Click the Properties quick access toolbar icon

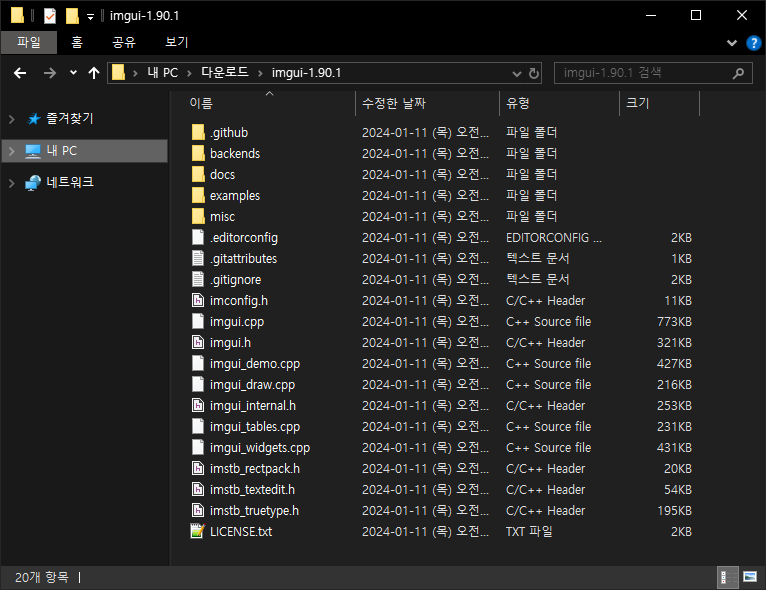50,16
